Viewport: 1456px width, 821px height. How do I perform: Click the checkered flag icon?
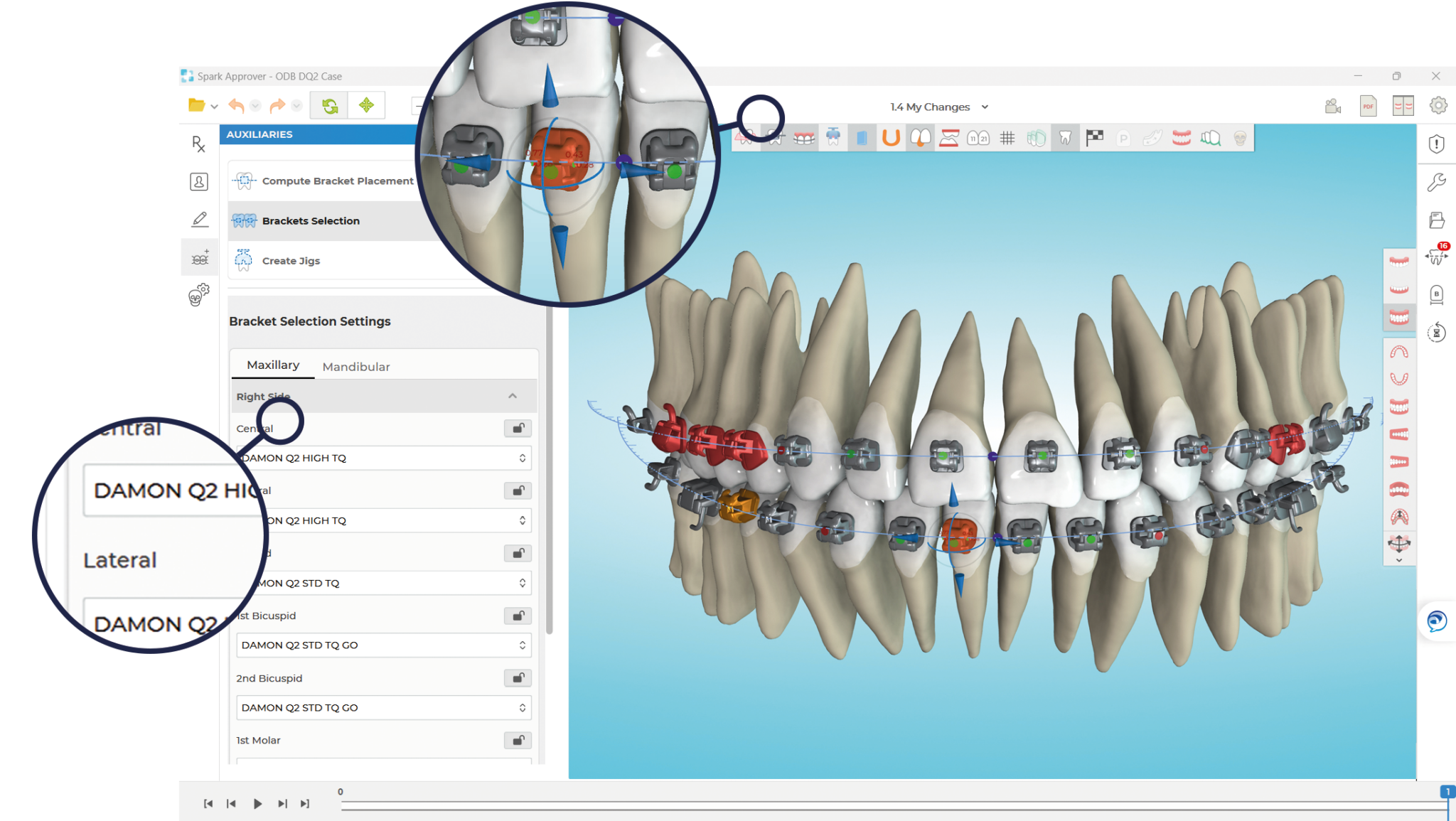pos(1094,138)
